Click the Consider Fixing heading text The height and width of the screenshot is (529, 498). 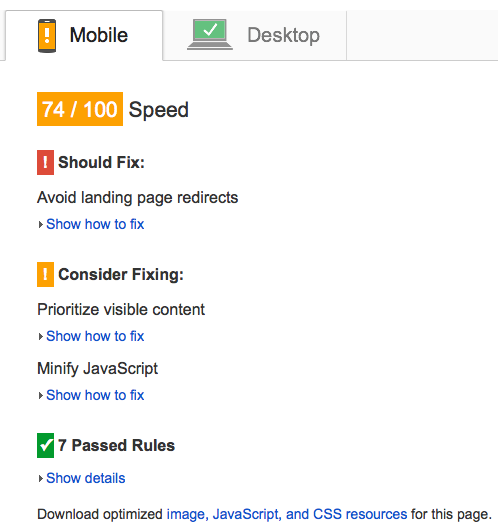pos(121,274)
